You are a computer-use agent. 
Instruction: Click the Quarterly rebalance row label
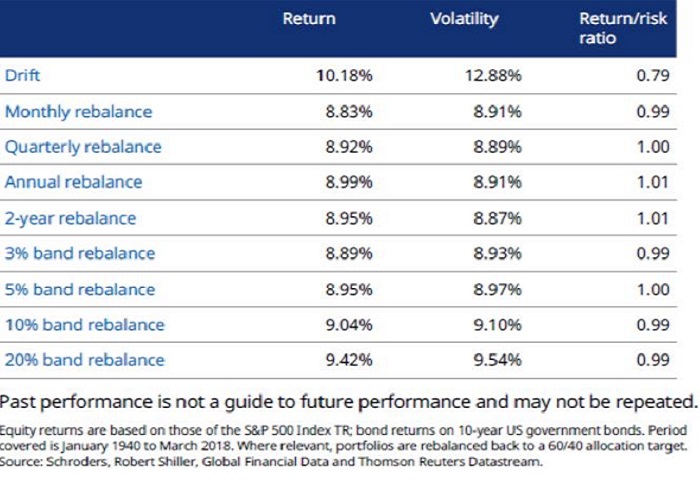83,147
